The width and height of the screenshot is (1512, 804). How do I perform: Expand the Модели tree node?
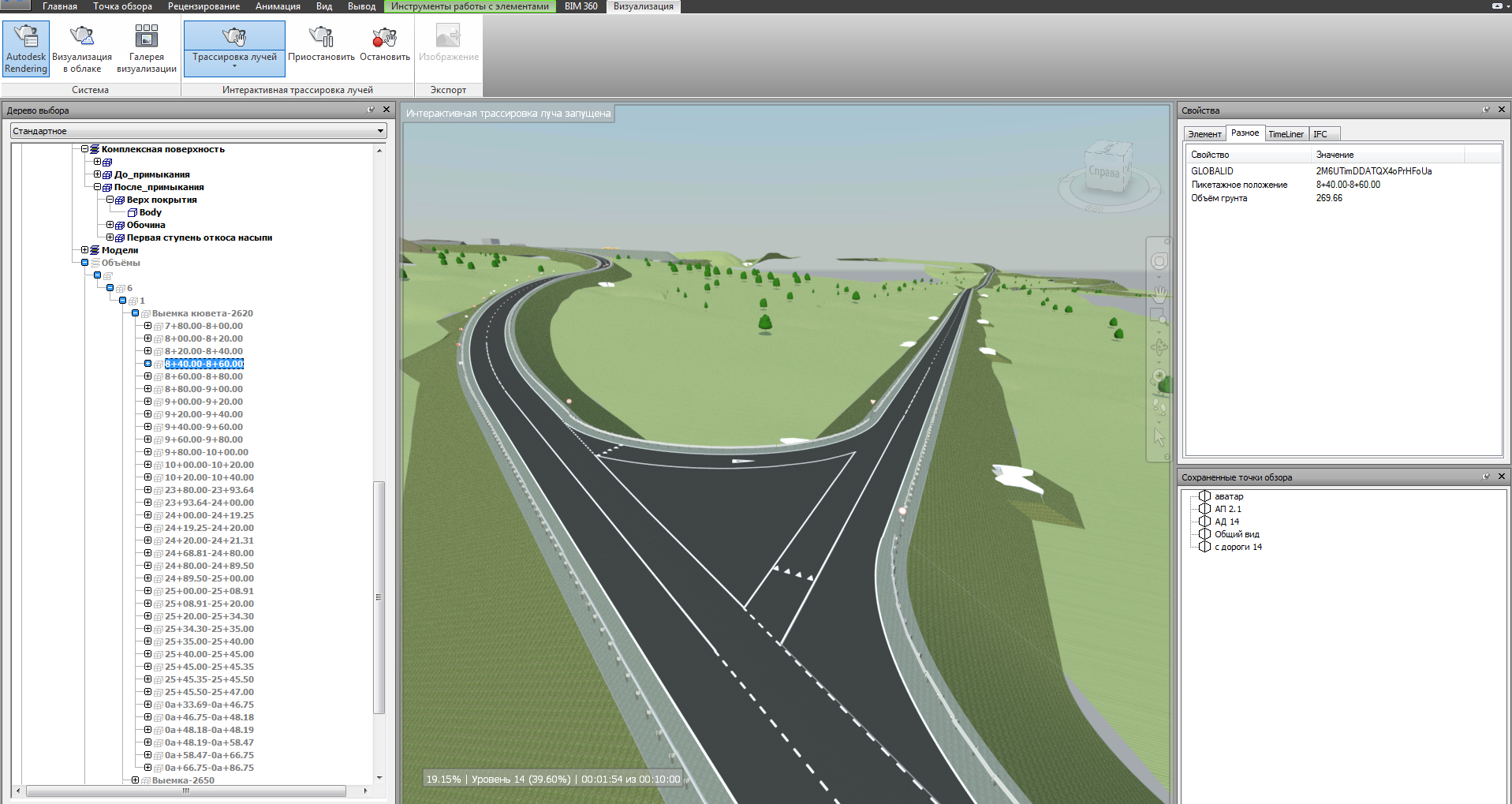[x=84, y=250]
